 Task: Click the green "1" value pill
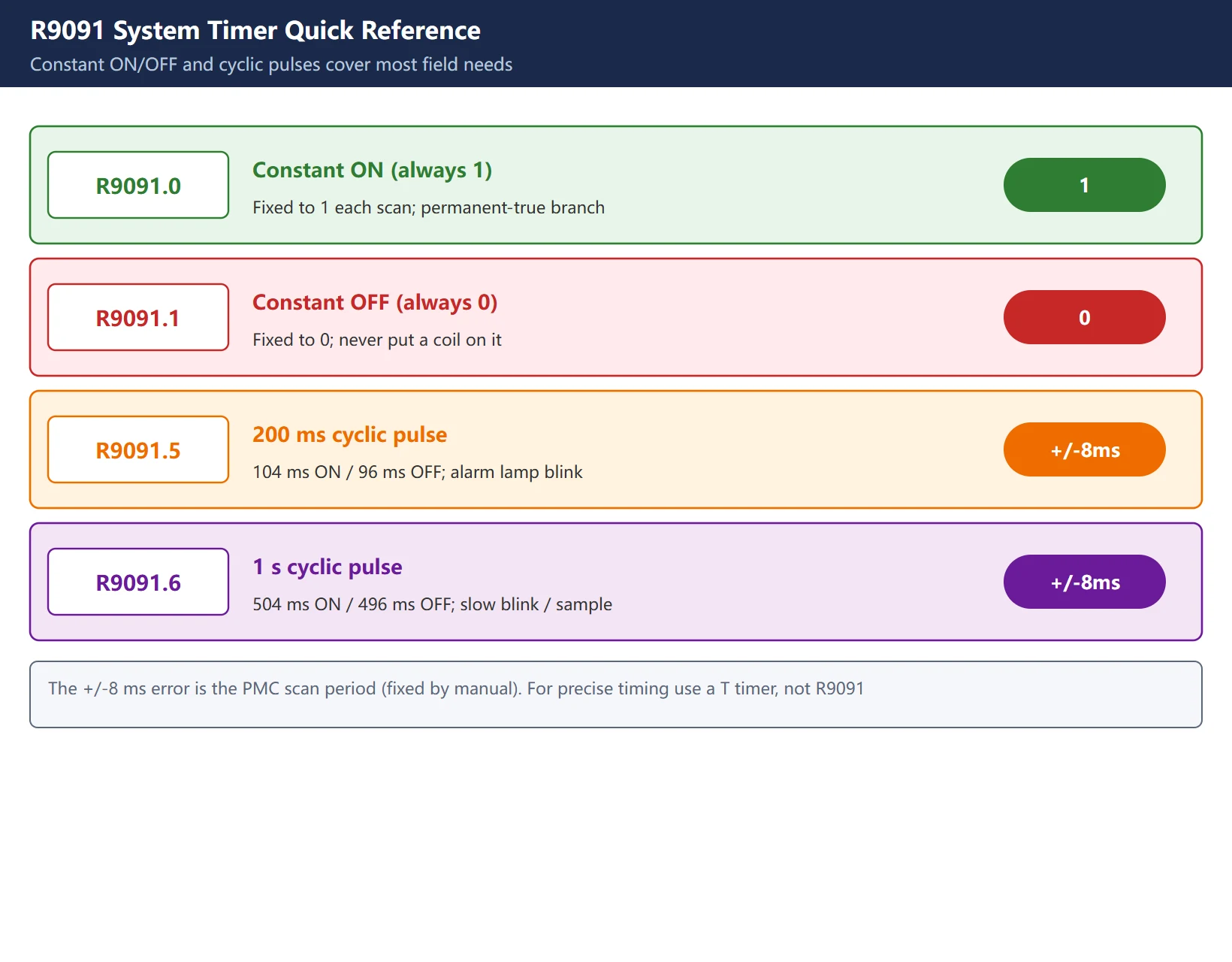1084,185
